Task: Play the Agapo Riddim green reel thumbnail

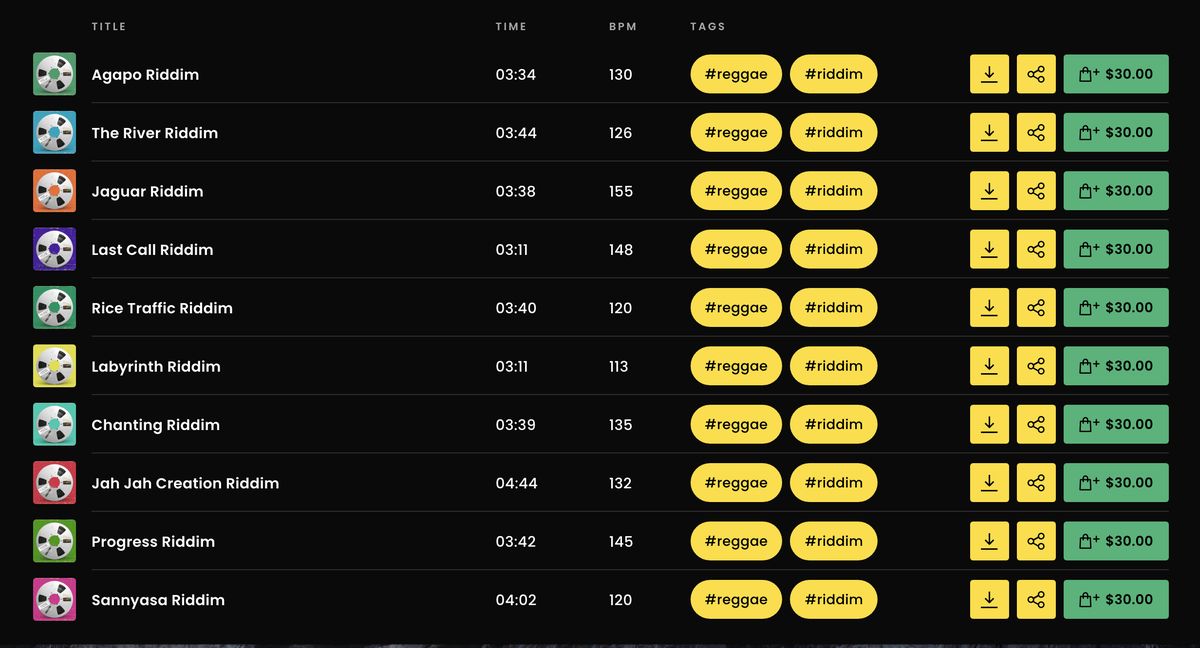Action: (54, 74)
